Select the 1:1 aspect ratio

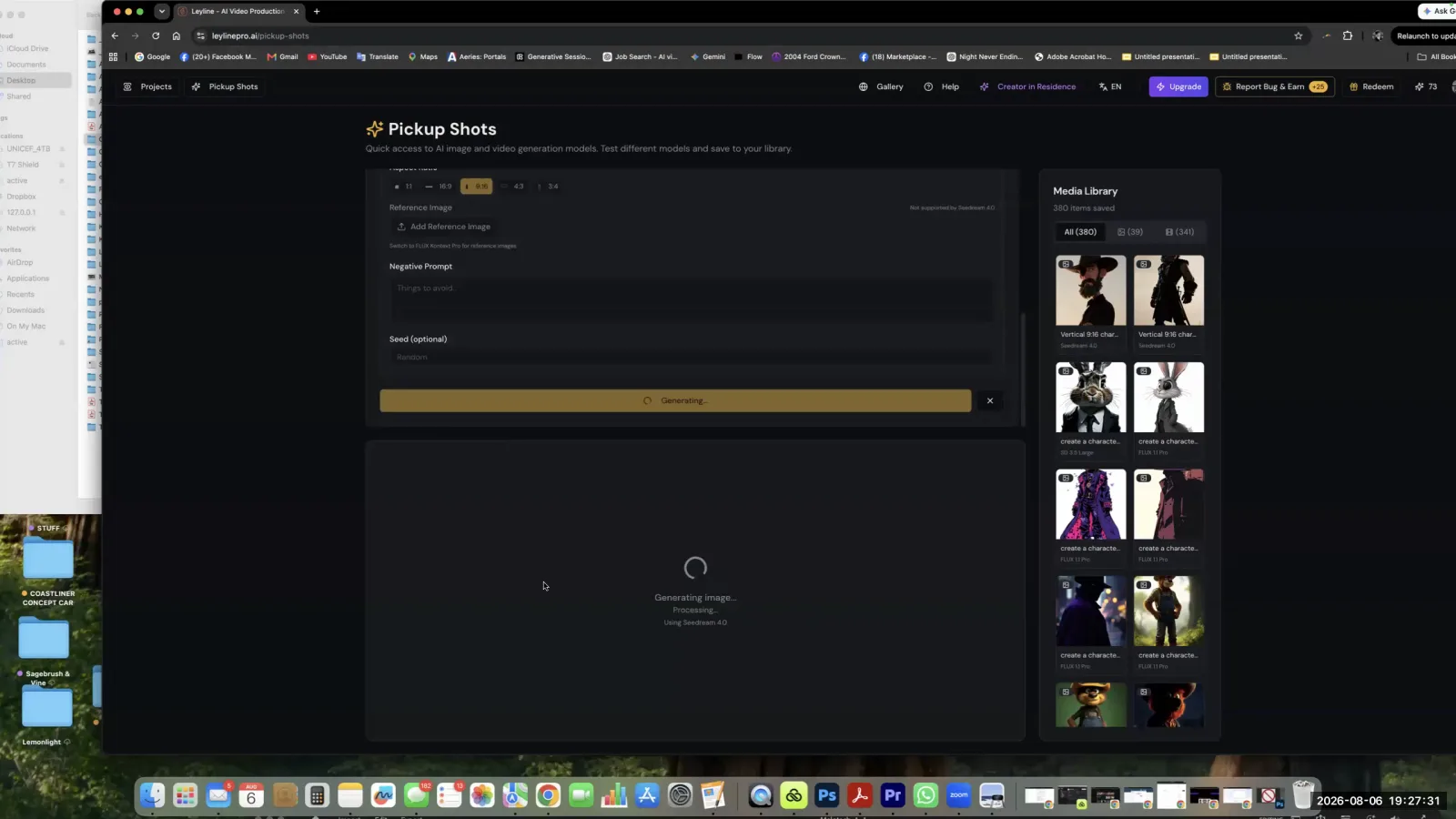click(x=403, y=187)
